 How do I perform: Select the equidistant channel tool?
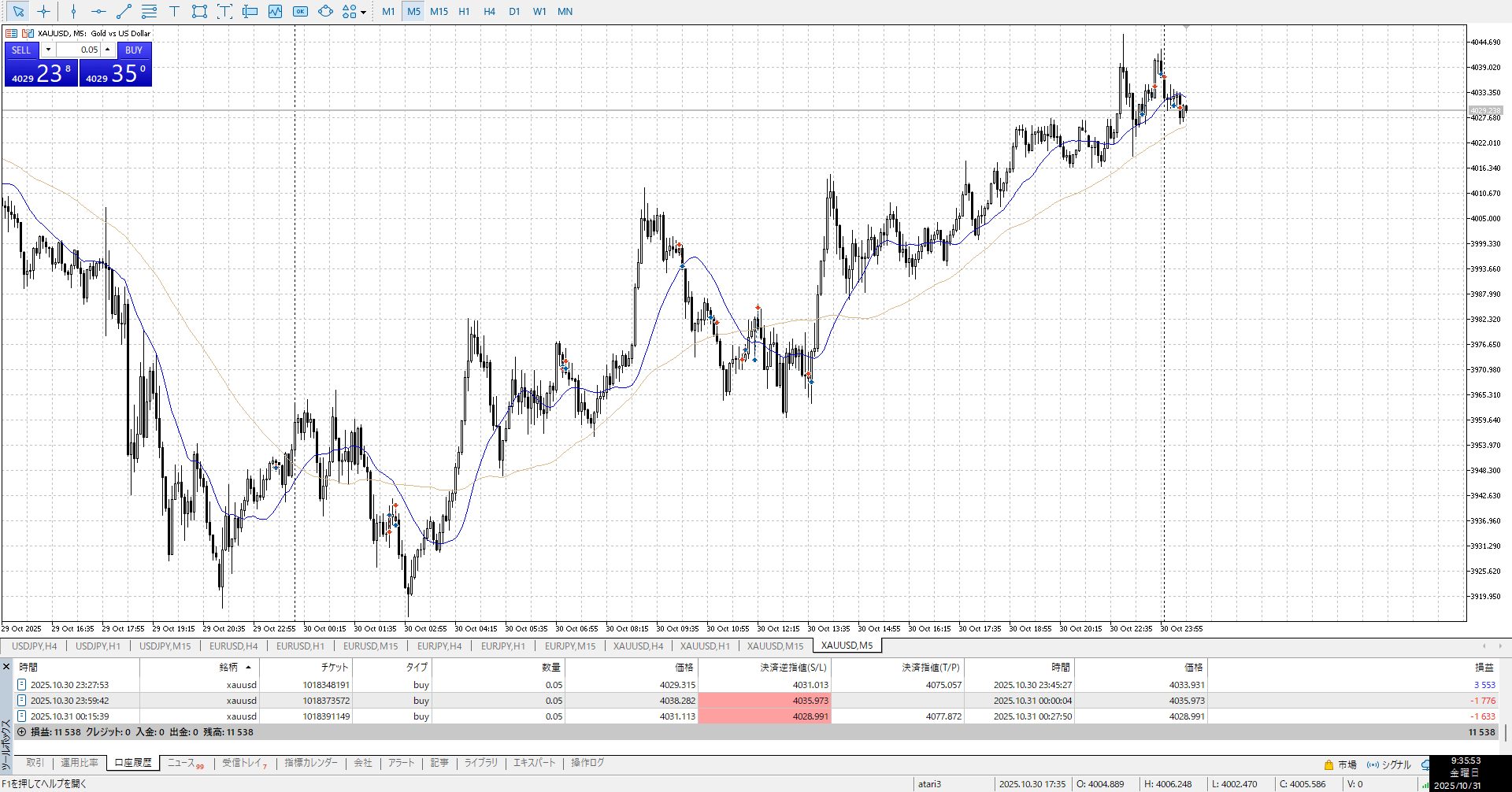pyautogui.click(x=149, y=11)
